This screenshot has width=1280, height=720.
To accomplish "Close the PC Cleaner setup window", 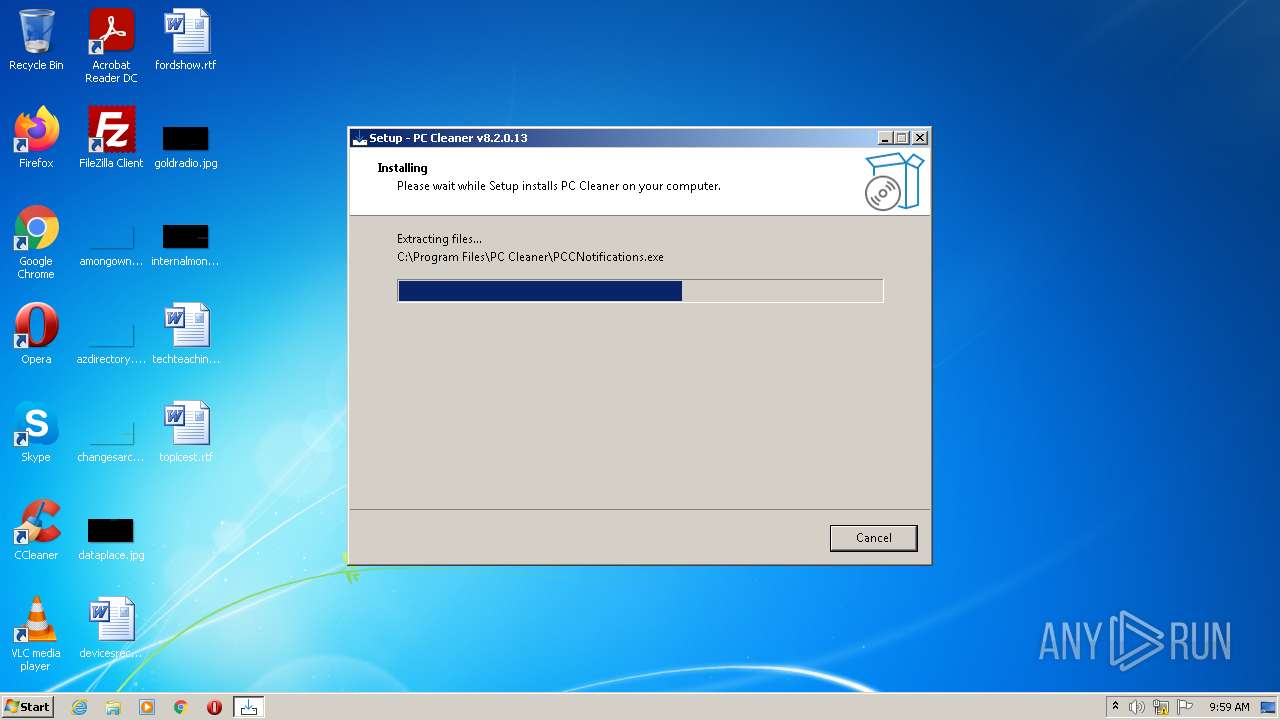I will pyautogui.click(x=920, y=138).
